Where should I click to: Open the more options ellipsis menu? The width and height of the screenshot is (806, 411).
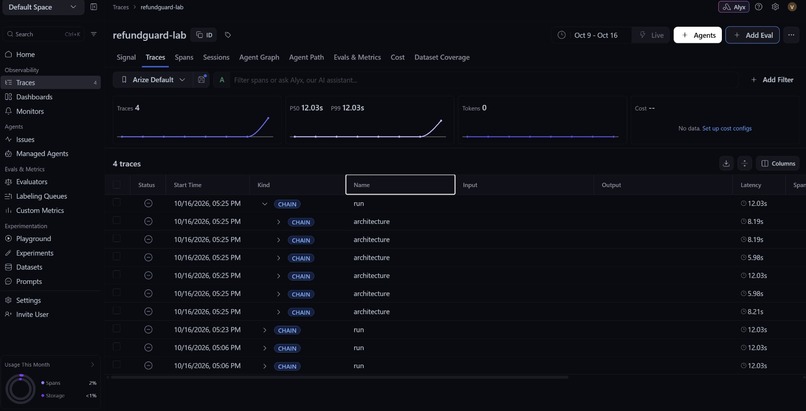[x=792, y=35]
